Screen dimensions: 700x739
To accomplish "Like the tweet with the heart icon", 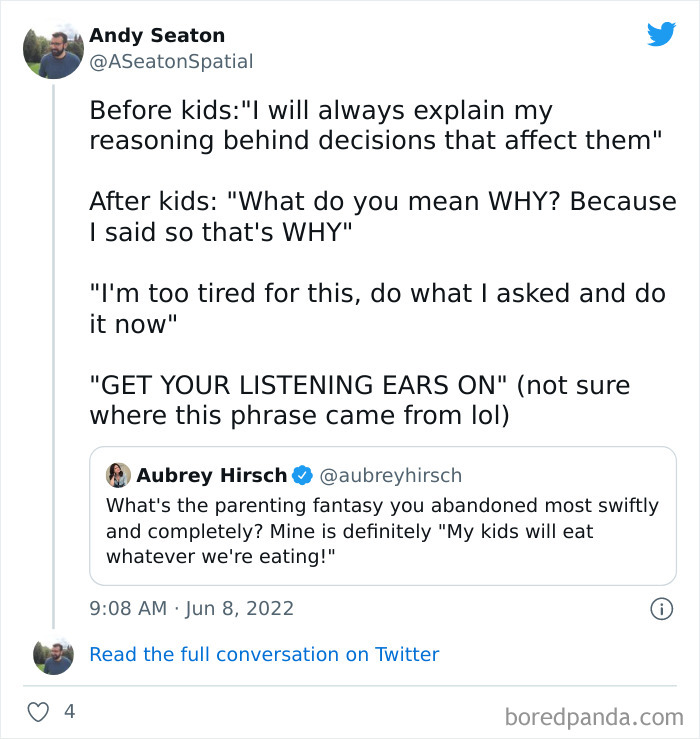I will click(x=38, y=712).
